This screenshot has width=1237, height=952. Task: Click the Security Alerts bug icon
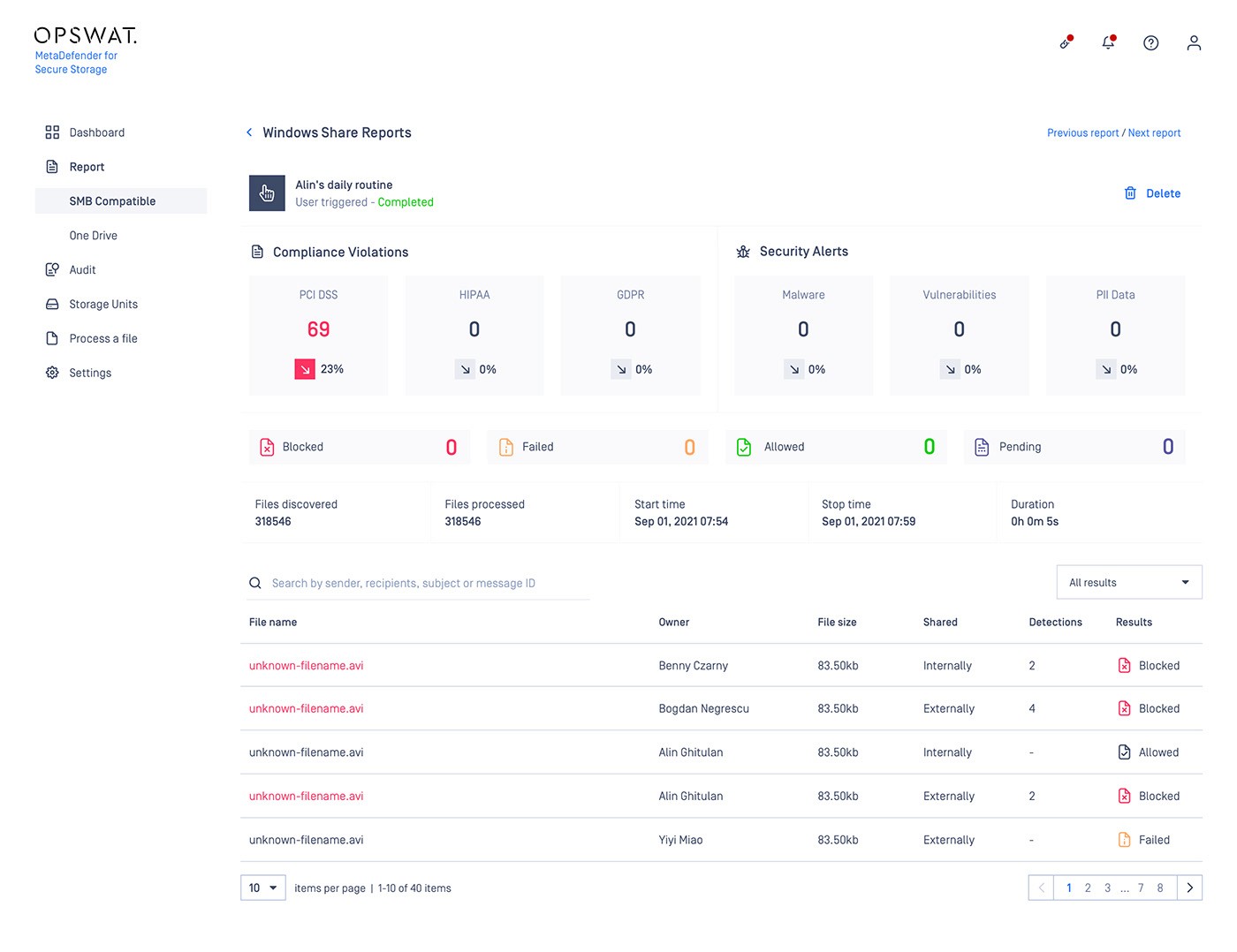pyautogui.click(x=743, y=252)
